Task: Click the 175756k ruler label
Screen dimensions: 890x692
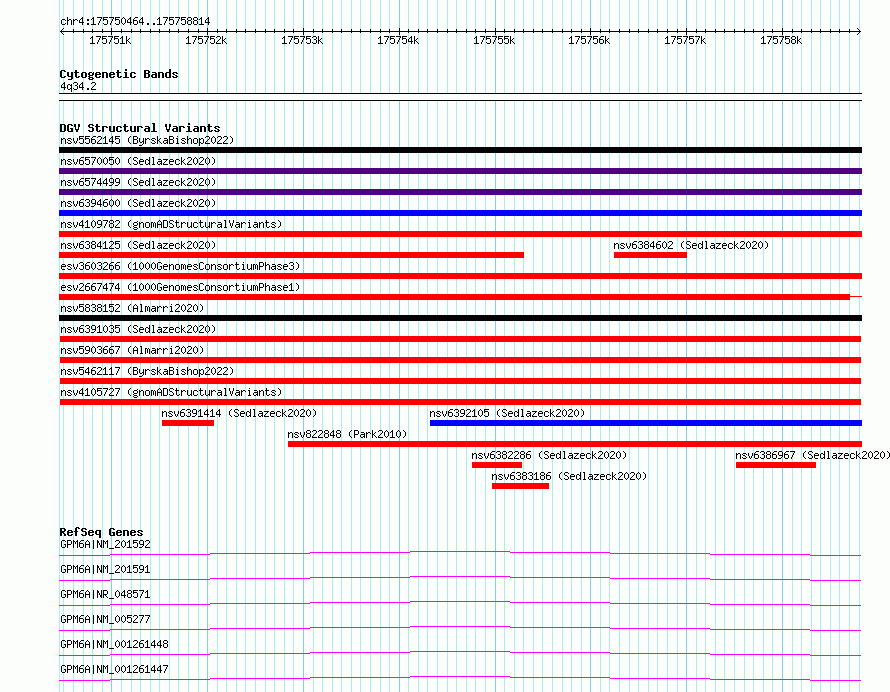Action: [589, 40]
